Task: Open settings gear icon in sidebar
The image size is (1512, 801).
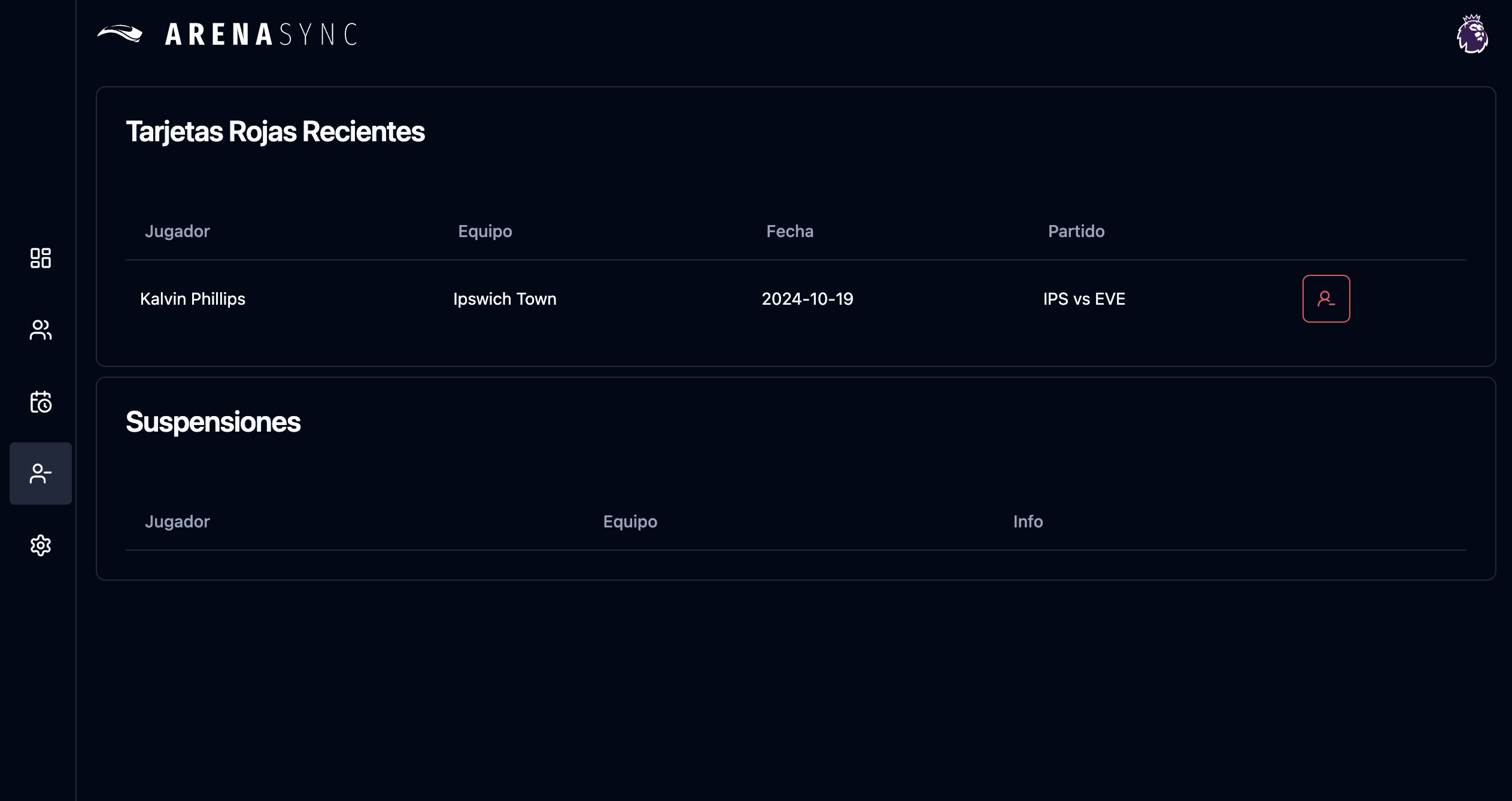Action: tap(41, 545)
